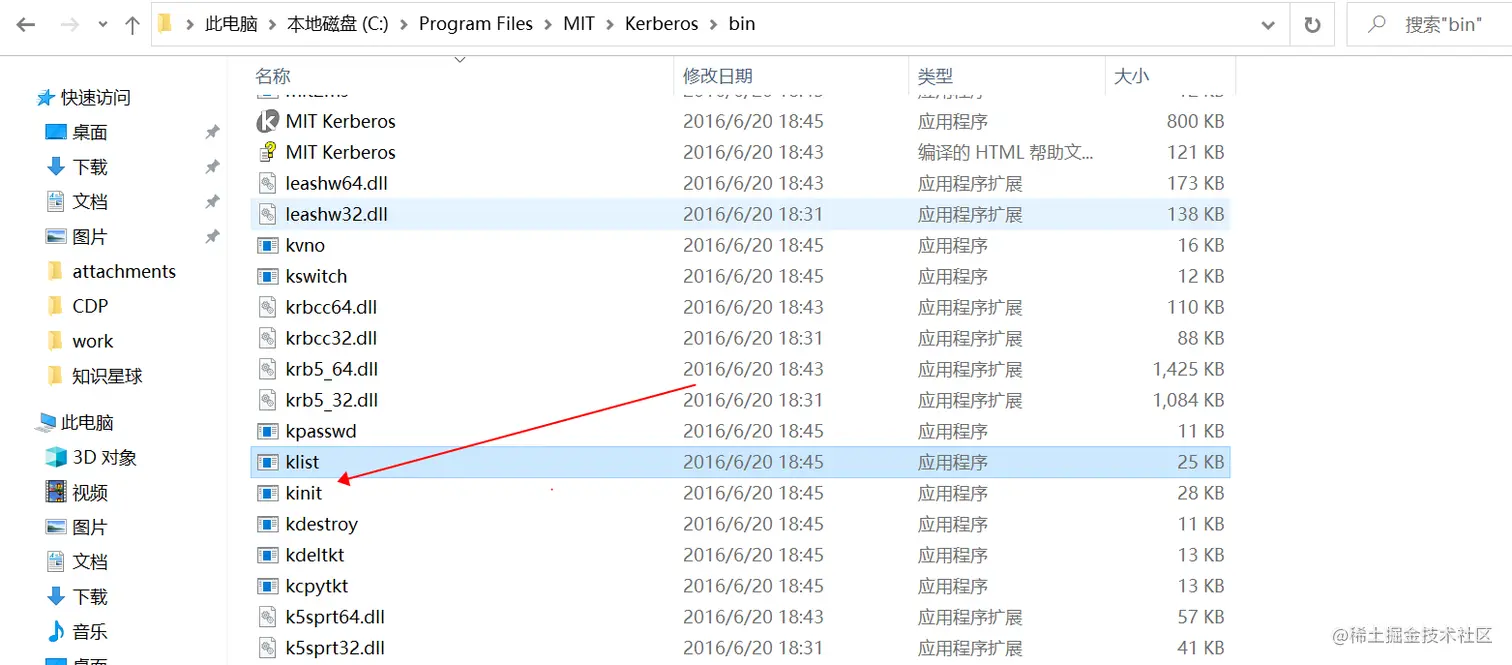Select Program Files in the breadcrumb path
This screenshot has height=665, width=1512.
point(476,24)
